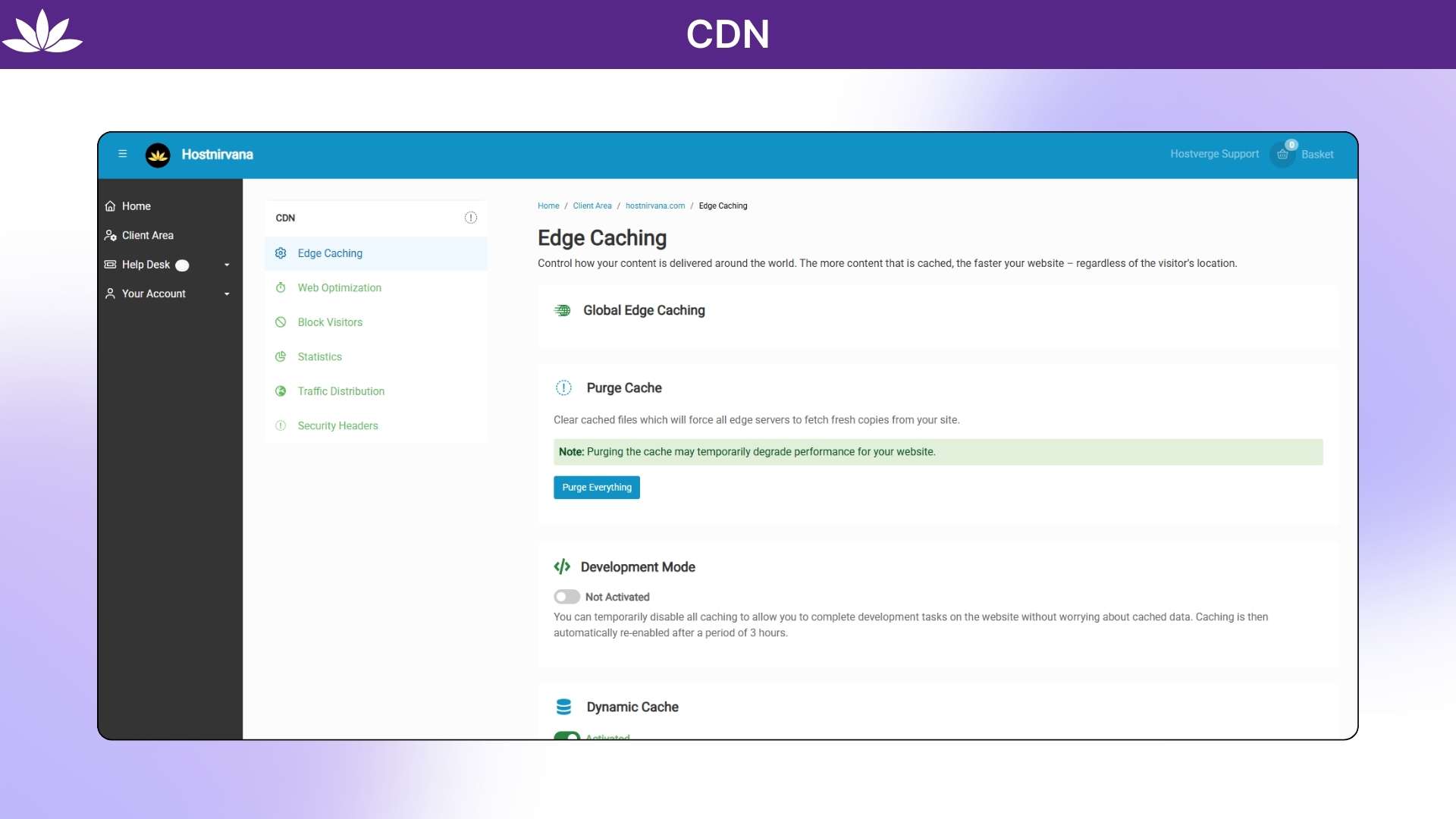Click the Hostnirvana lotus logo
Viewport: 1456px width, 819px height.
158,155
